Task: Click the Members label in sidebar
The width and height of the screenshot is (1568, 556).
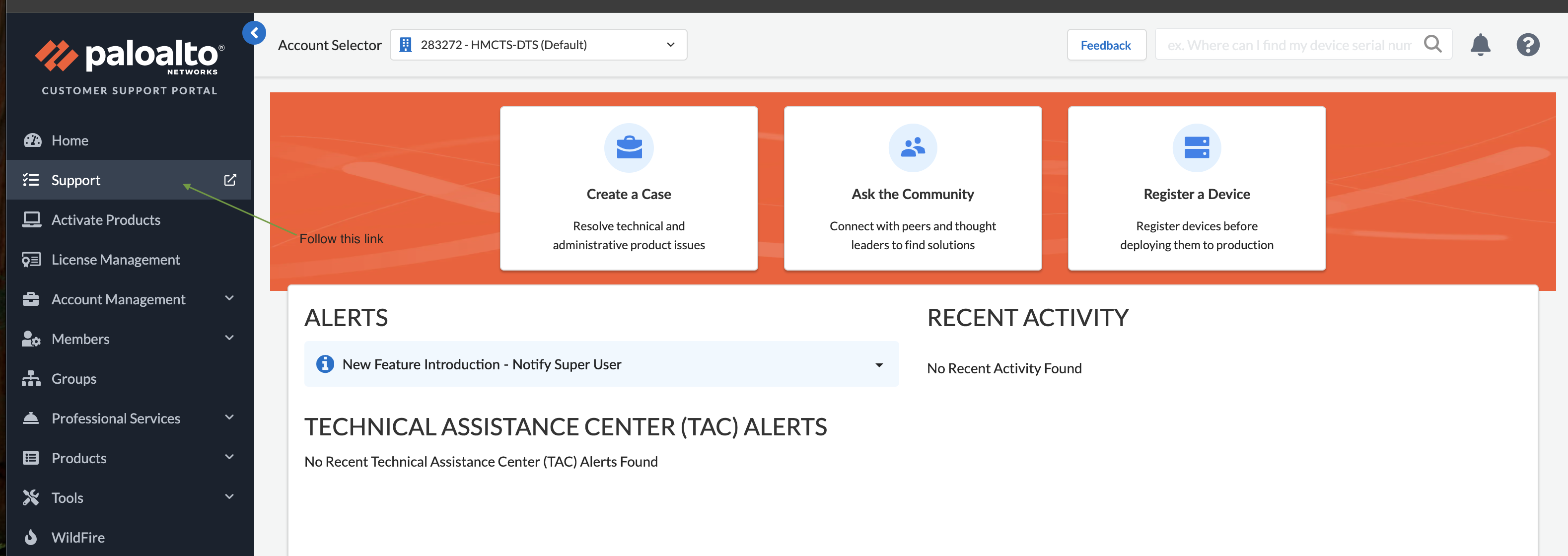Action: pyautogui.click(x=80, y=339)
